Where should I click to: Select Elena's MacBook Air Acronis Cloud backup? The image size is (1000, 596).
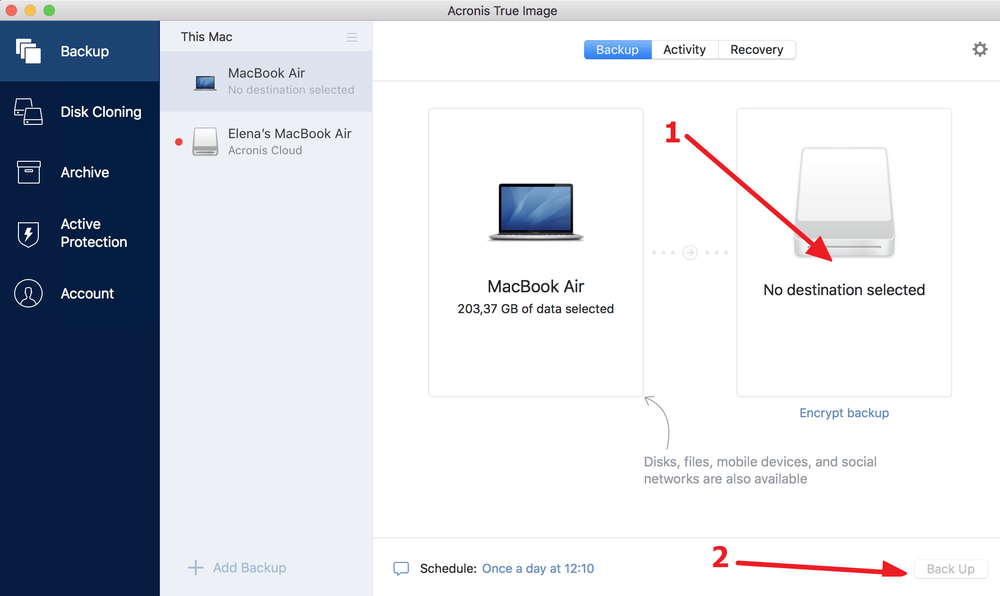(x=266, y=142)
